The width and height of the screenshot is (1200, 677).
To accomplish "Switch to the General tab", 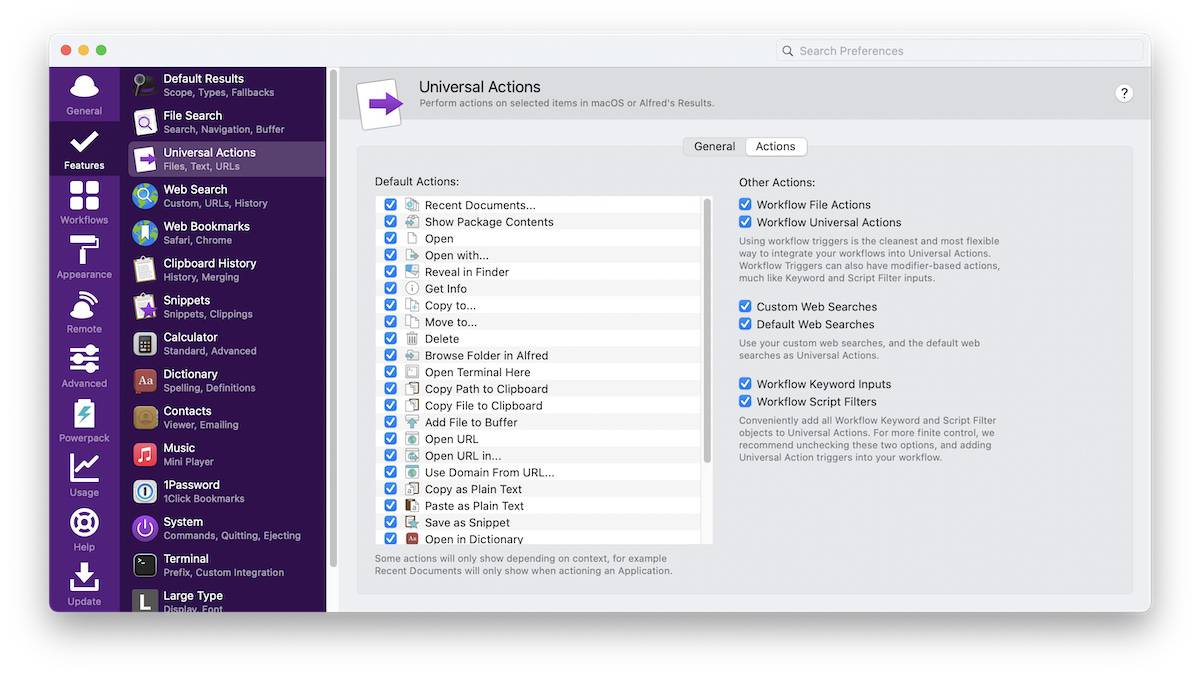I will [714, 146].
